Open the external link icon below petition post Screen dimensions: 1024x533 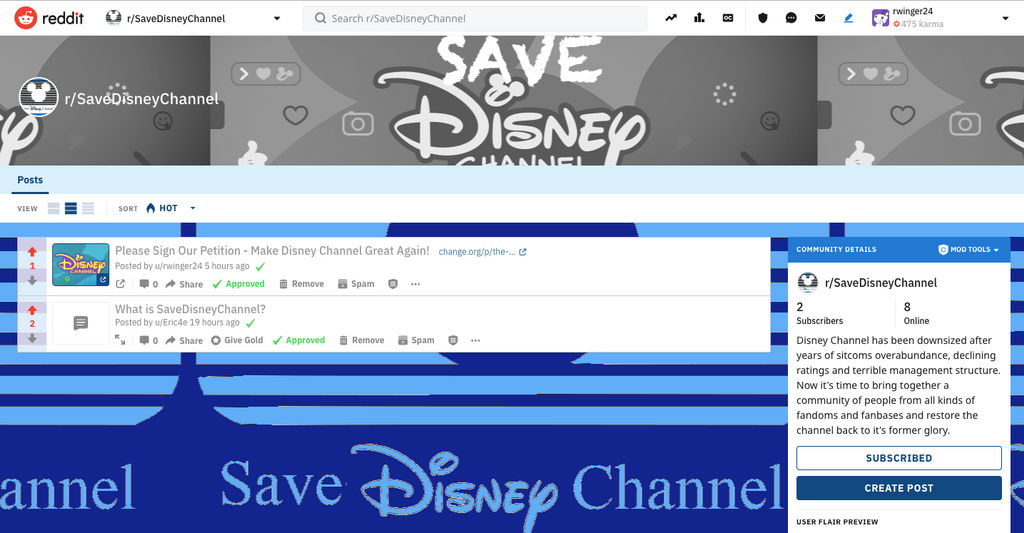(x=120, y=284)
